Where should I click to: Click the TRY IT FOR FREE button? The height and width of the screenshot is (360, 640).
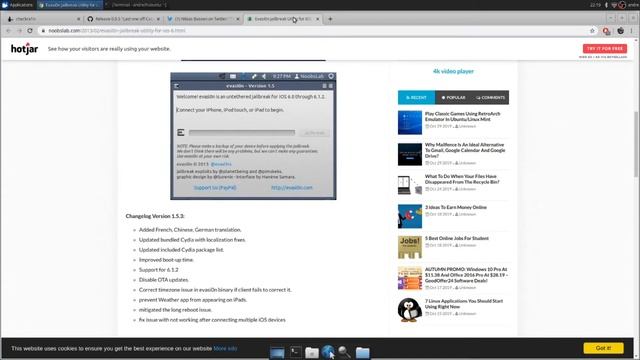604,49
